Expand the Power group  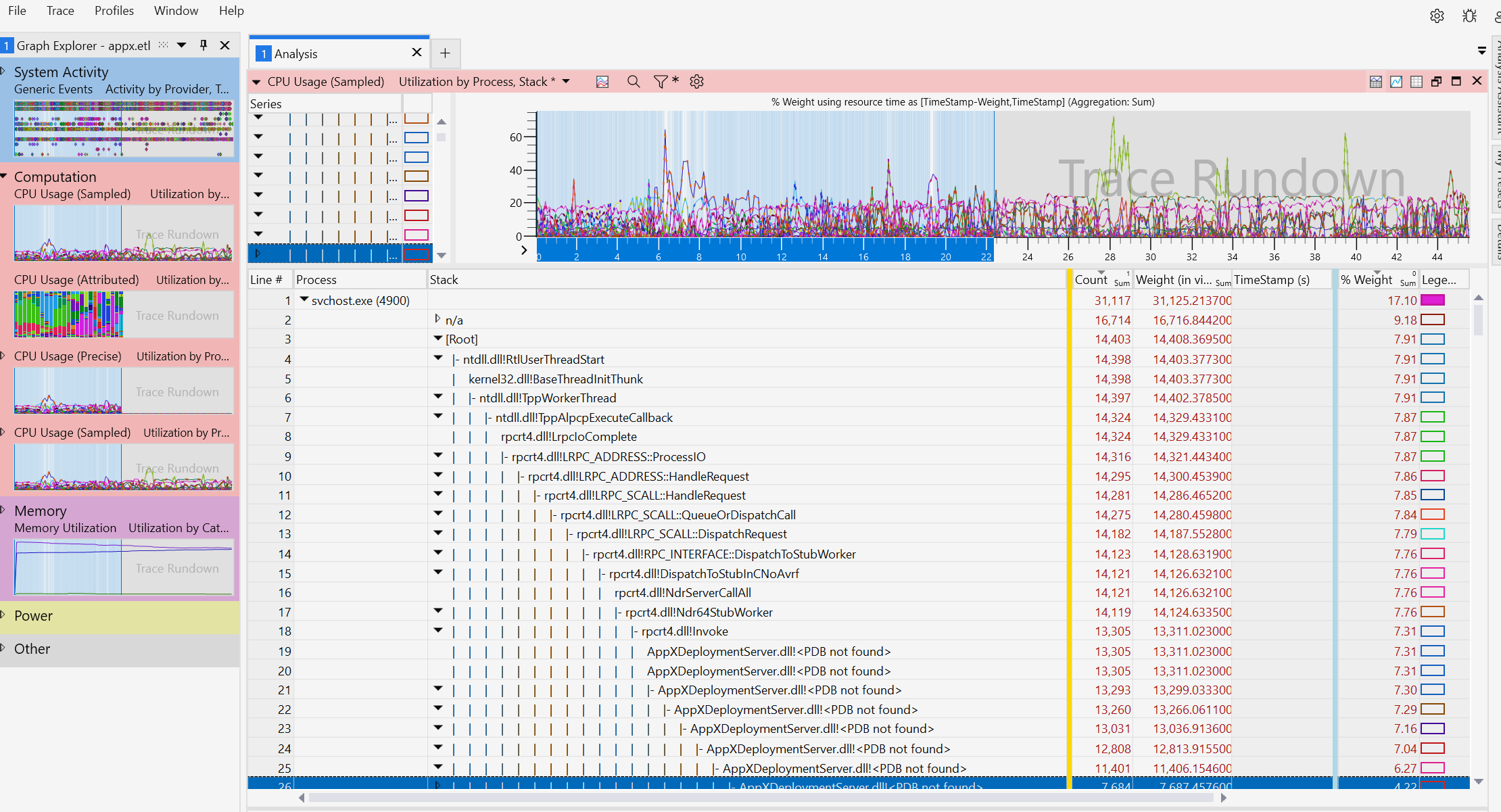tap(4, 615)
